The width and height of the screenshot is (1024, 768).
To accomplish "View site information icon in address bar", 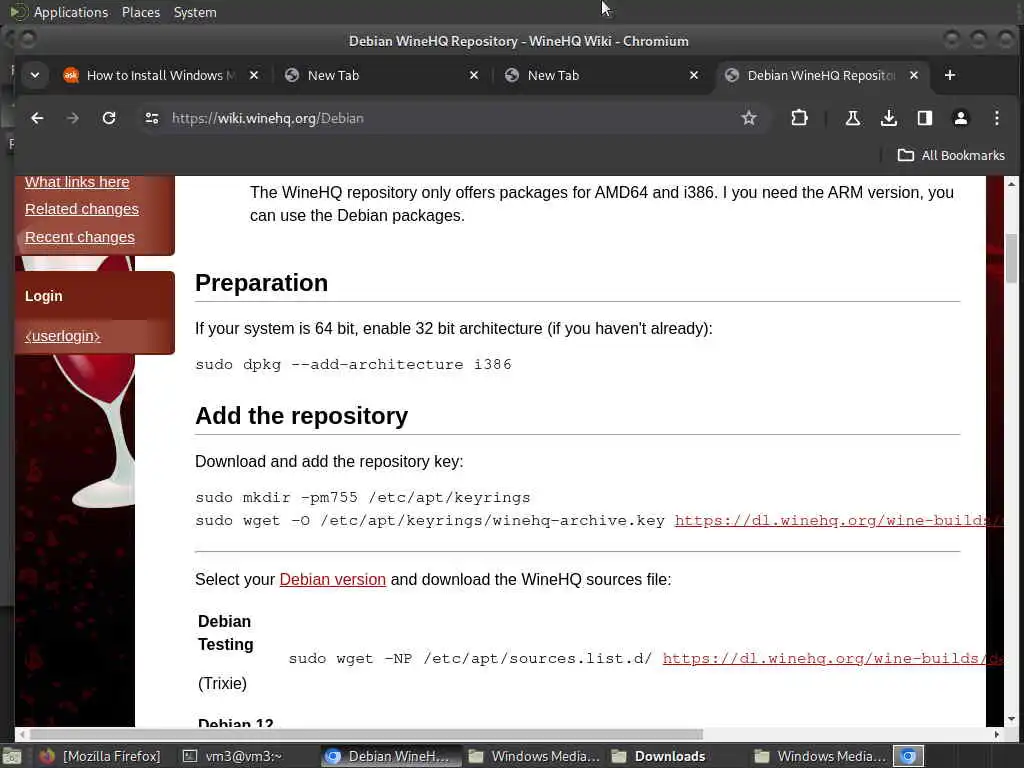I will (152, 118).
